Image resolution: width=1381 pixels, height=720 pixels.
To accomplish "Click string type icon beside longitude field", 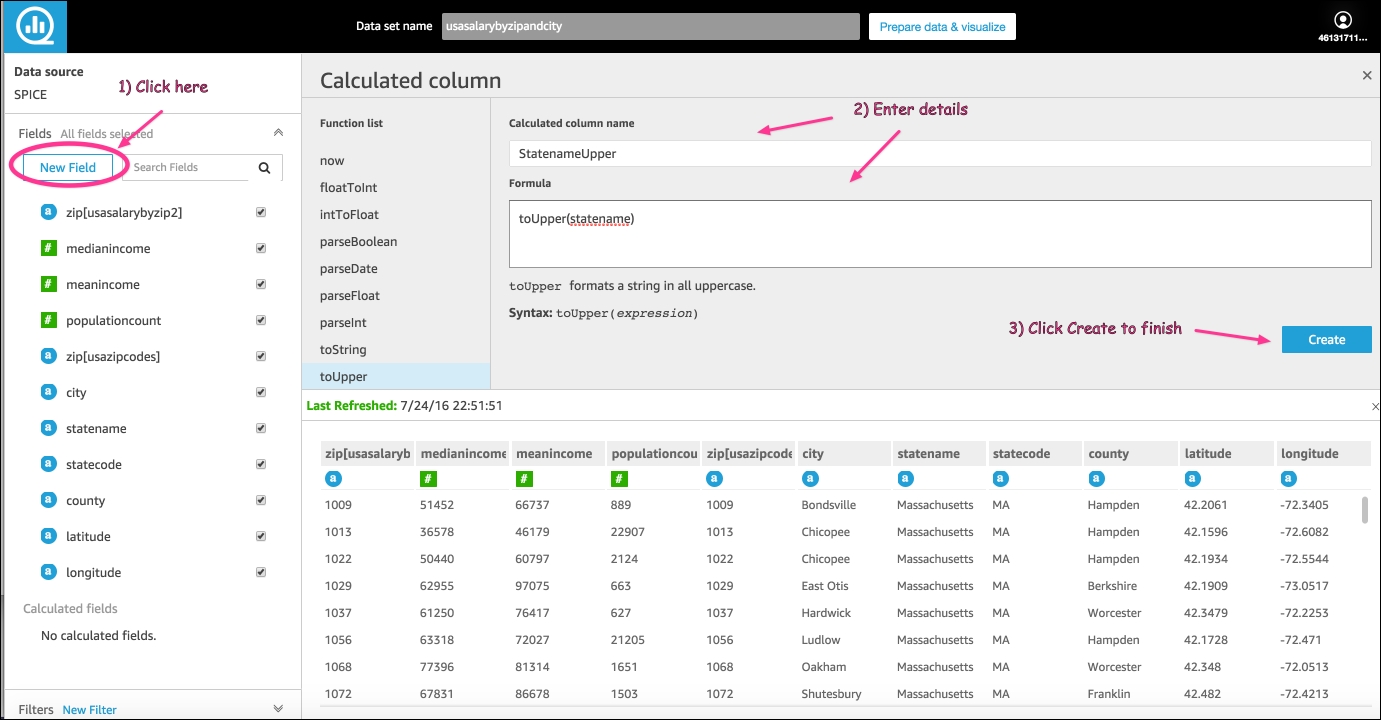I will (x=47, y=572).
